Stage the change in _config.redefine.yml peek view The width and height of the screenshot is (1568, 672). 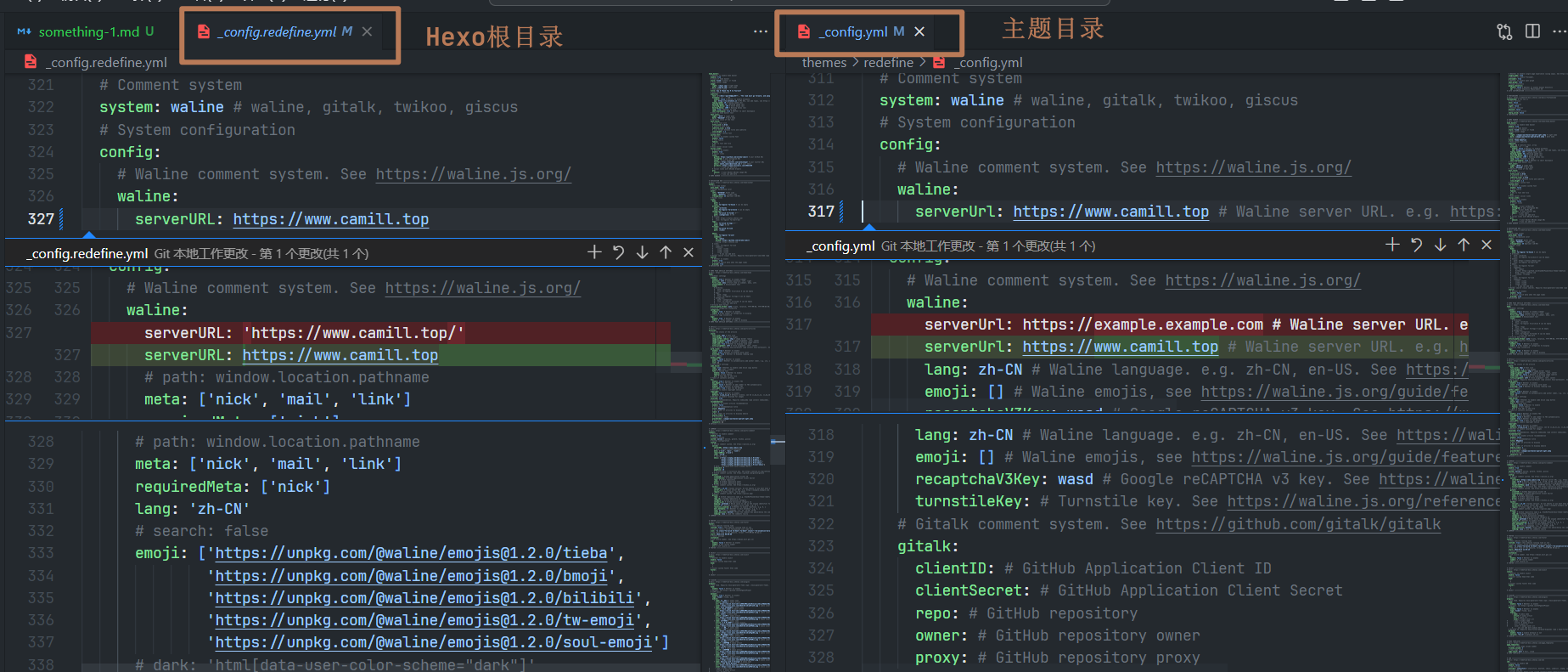coord(594,252)
